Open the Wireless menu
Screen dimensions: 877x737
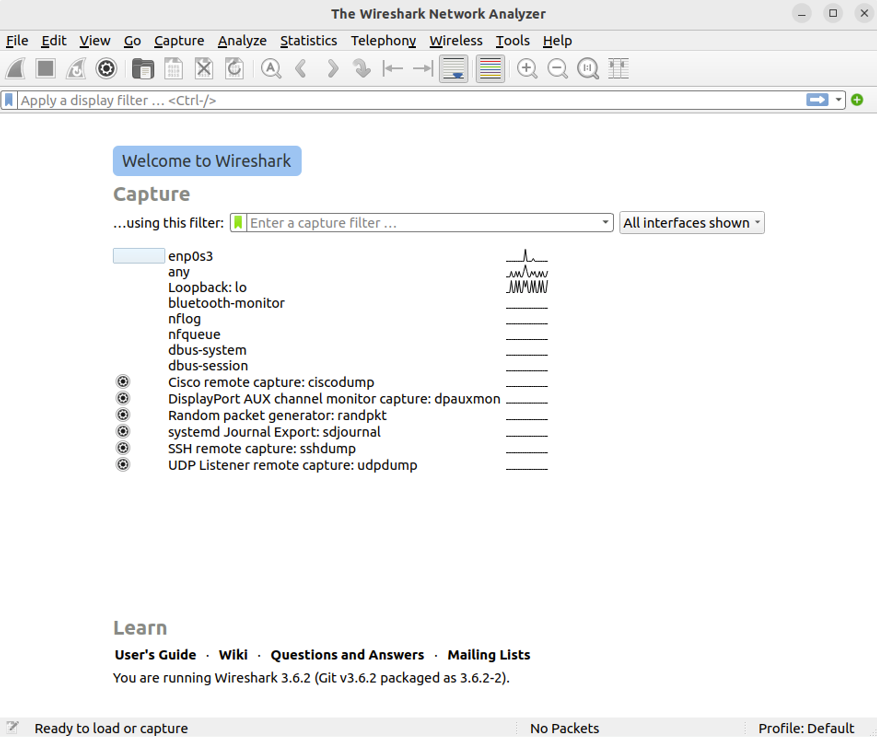[x=456, y=41]
